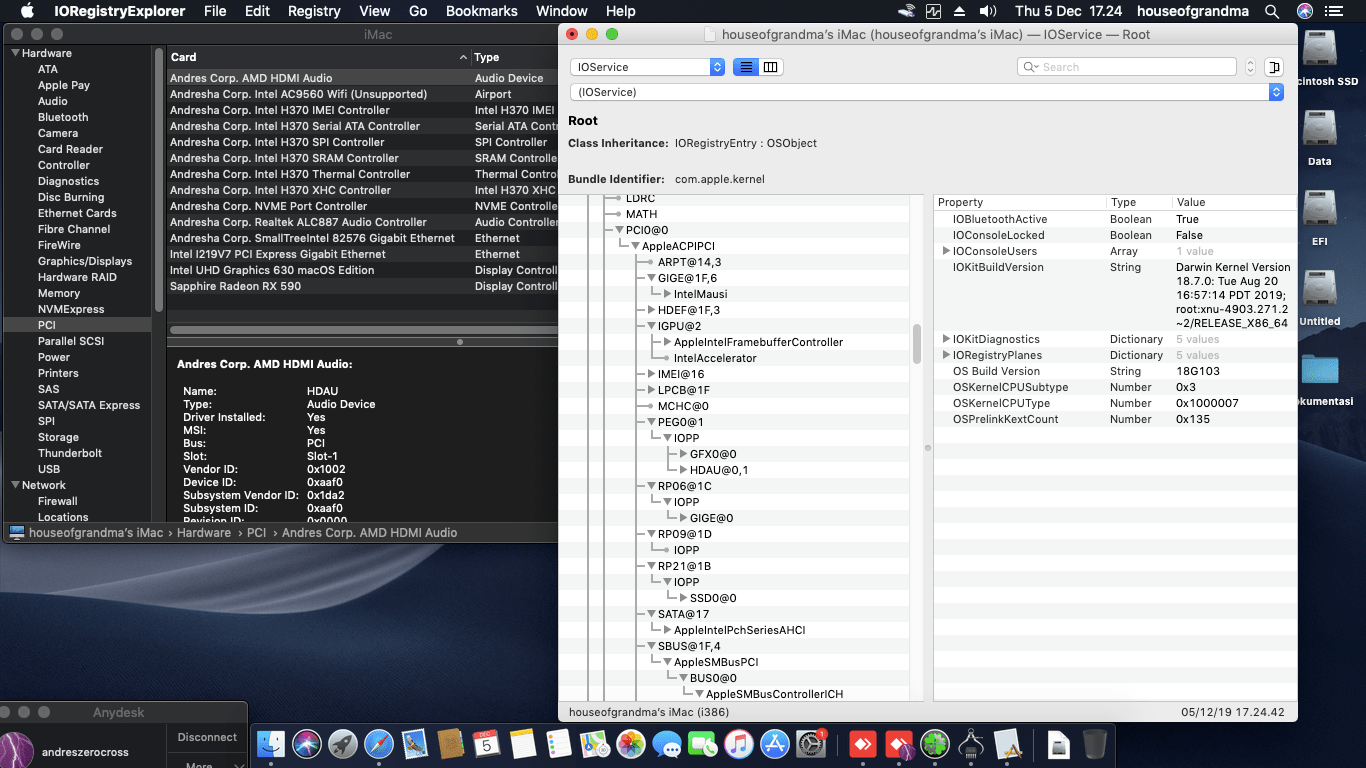Expand IOConsoleUsers array row
1366x768 pixels.
pyautogui.click(x=946, y=251)
